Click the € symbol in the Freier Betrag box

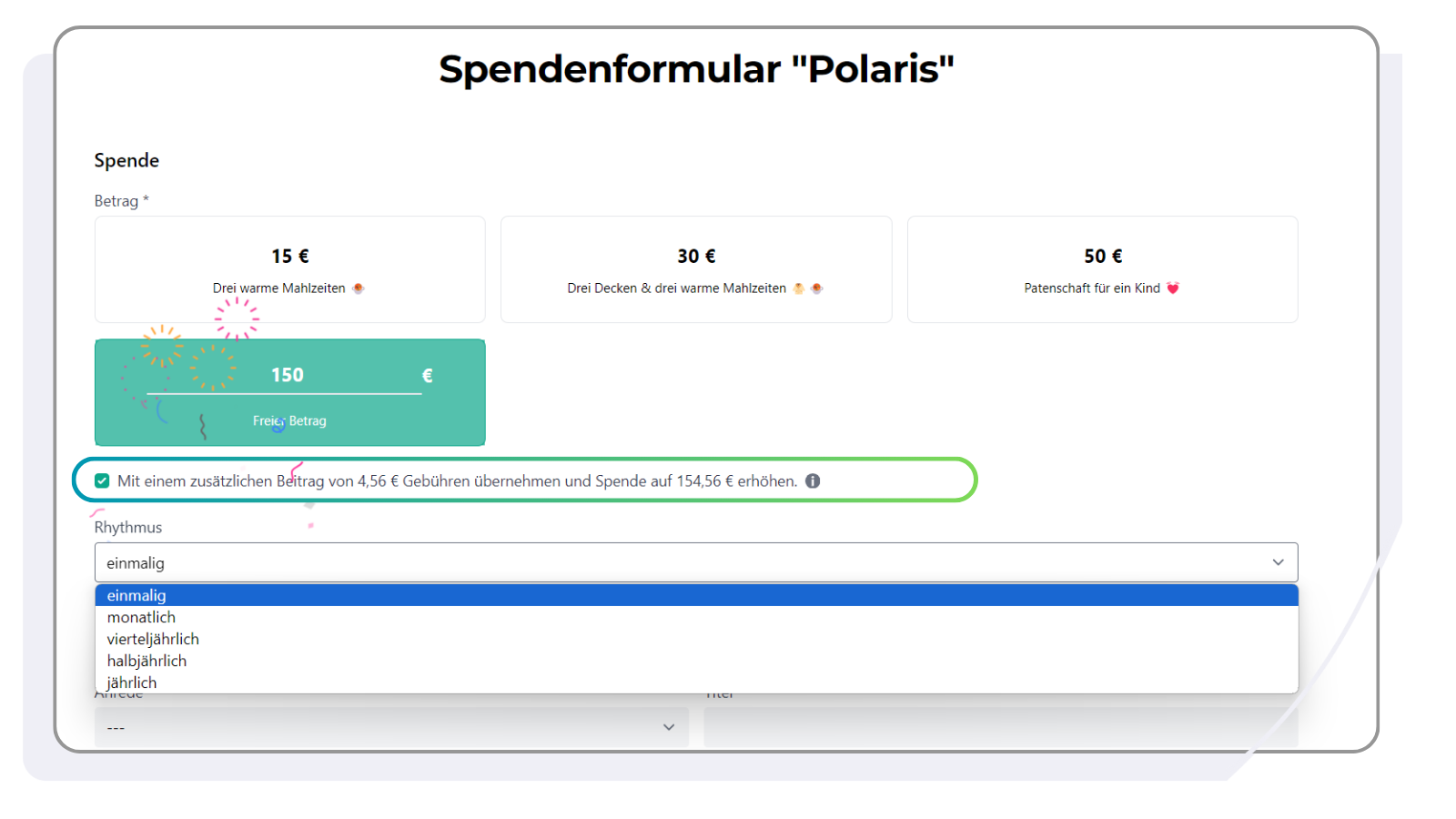click(426, 374)
